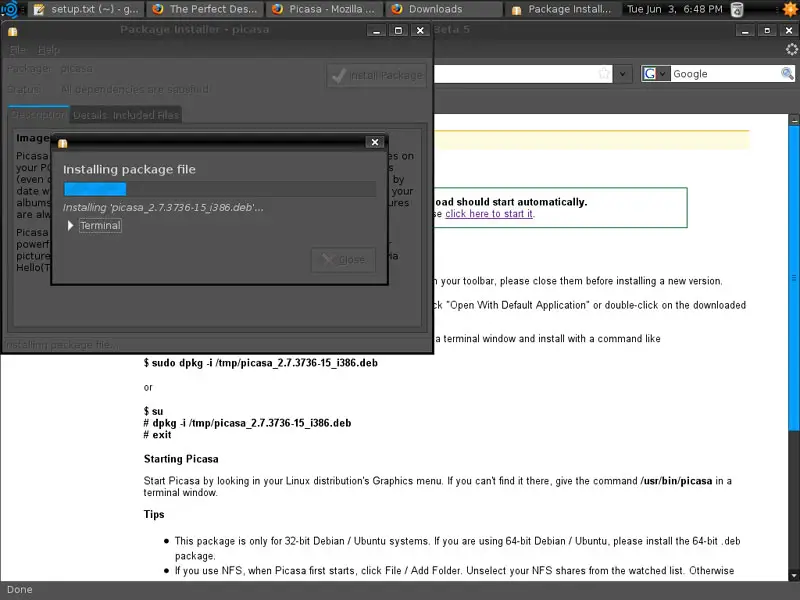This screenshot has width=800, height=600.
Task: Switch to setup.txt editor in taskbar
Action: (84, 10)
